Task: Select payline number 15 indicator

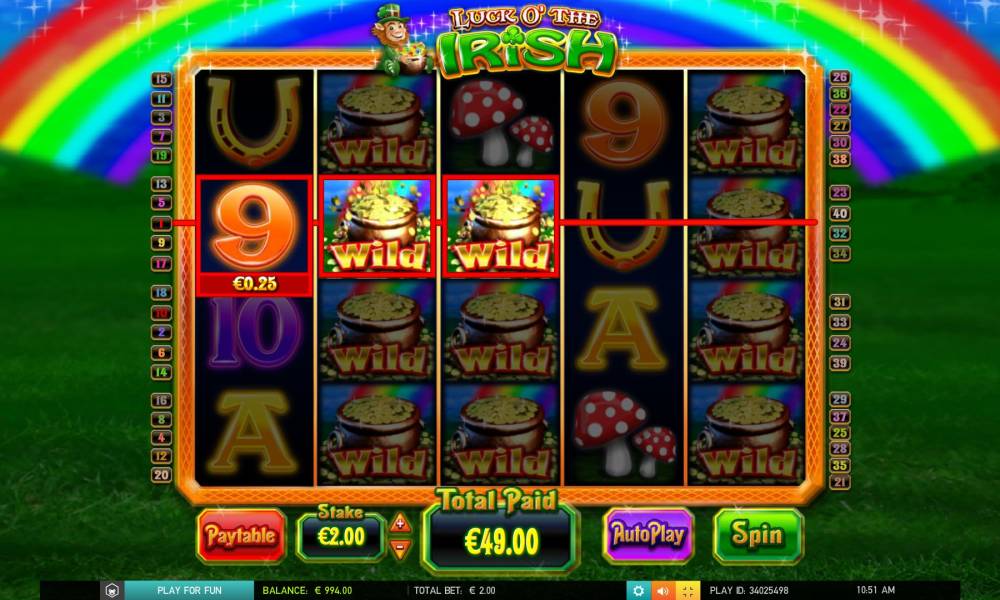Action: [161, 79]
